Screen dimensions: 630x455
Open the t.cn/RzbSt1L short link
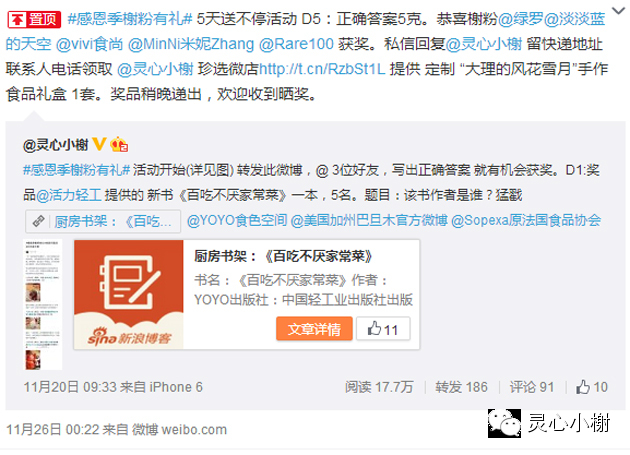click(322, 69)
